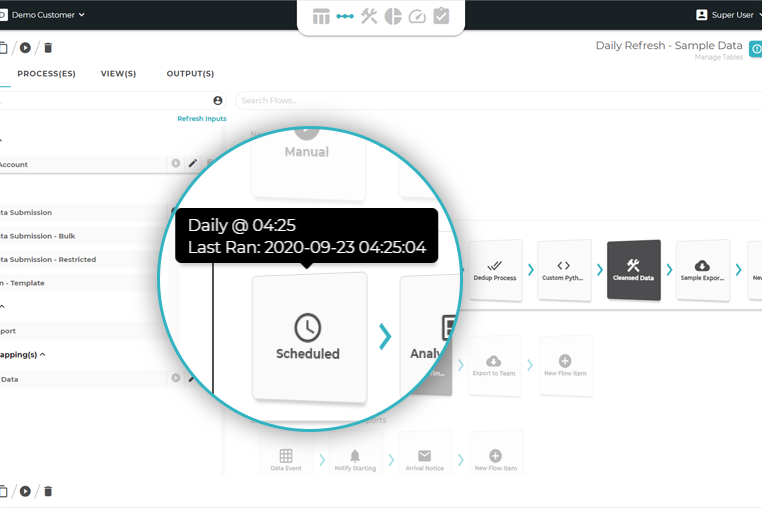
Task: Switch to the PROCESS(ES) tab
Action: pyautogui.click(x=46, y=74)
